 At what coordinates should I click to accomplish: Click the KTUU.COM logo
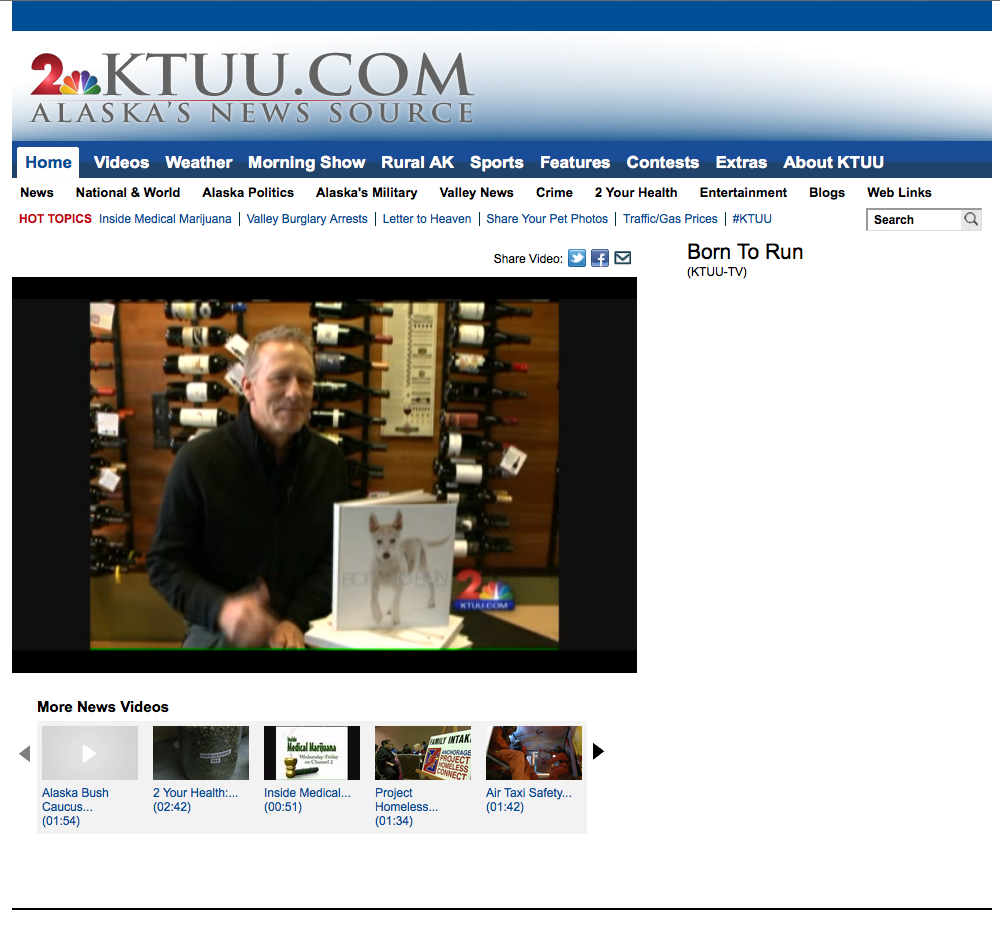point(252,88)
